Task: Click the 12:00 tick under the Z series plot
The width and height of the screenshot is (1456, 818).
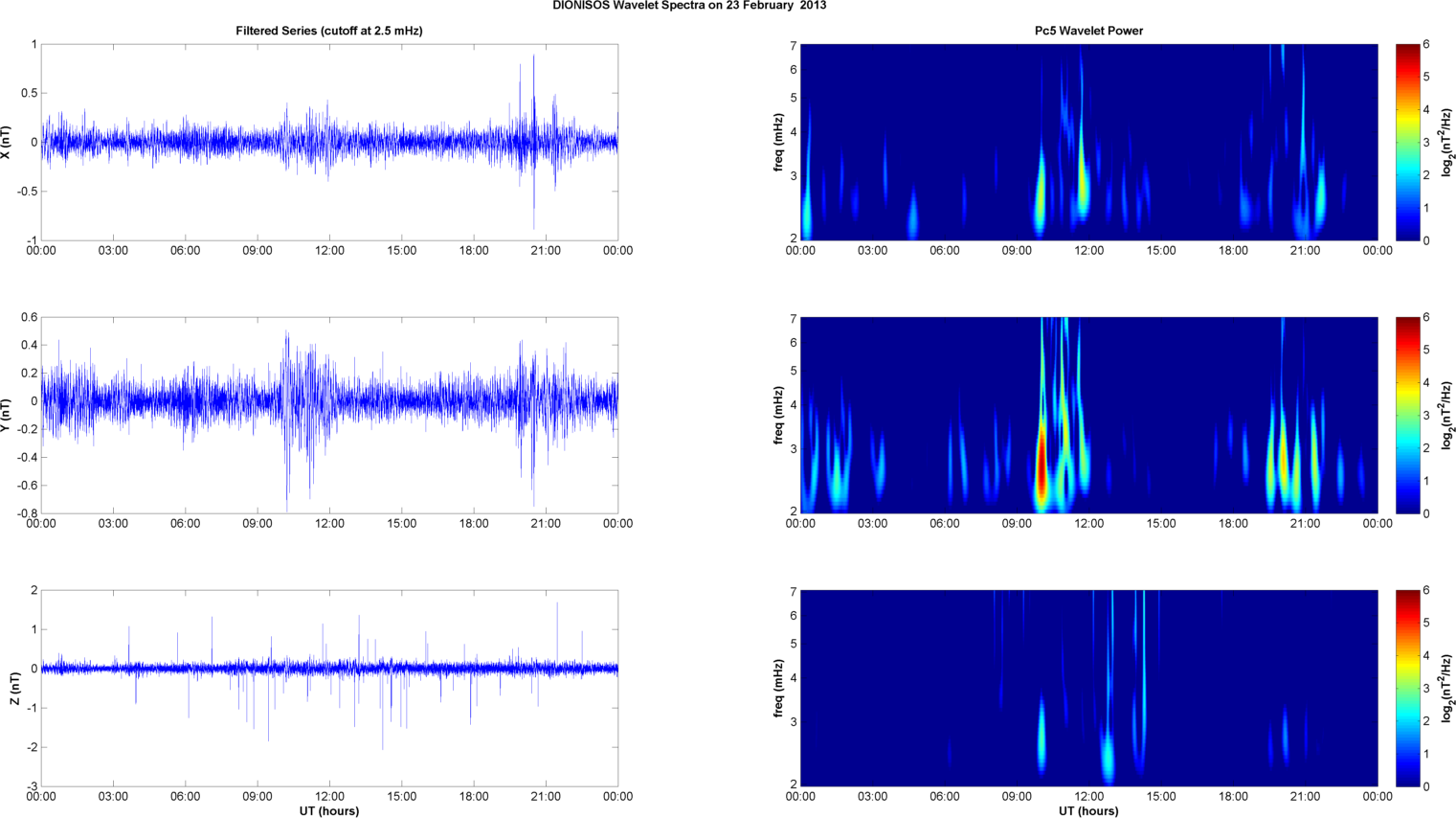Action: click(329, 796)
